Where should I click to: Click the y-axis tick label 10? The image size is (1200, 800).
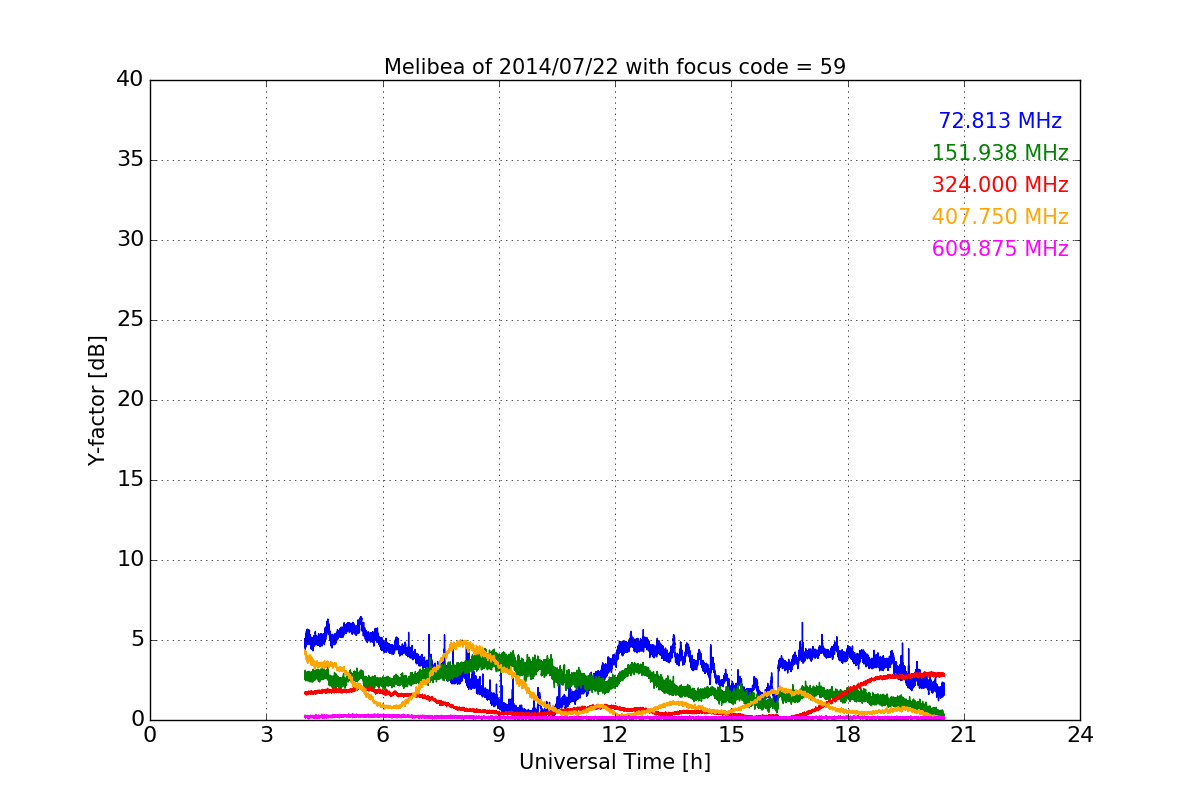click(x=130, y=560)
